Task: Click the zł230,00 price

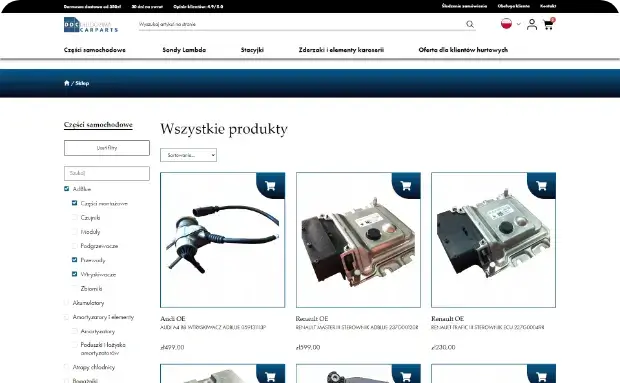Action: click(443, 347)
